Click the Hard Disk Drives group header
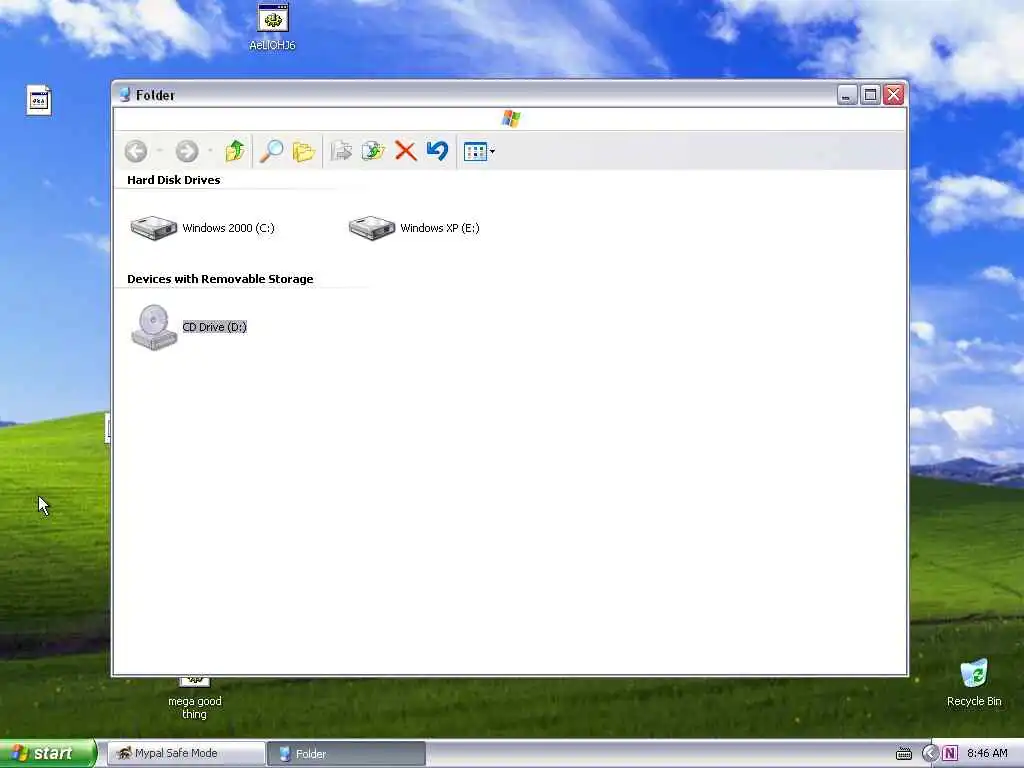The width and height of the screenshot is (1024, 768). 174,180
